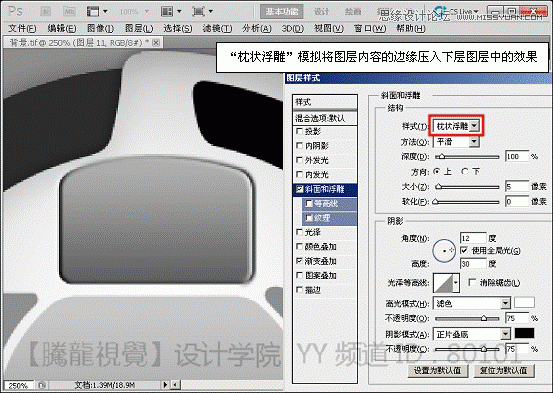Open the 帮助(H) menu

(x=411, y=28)
